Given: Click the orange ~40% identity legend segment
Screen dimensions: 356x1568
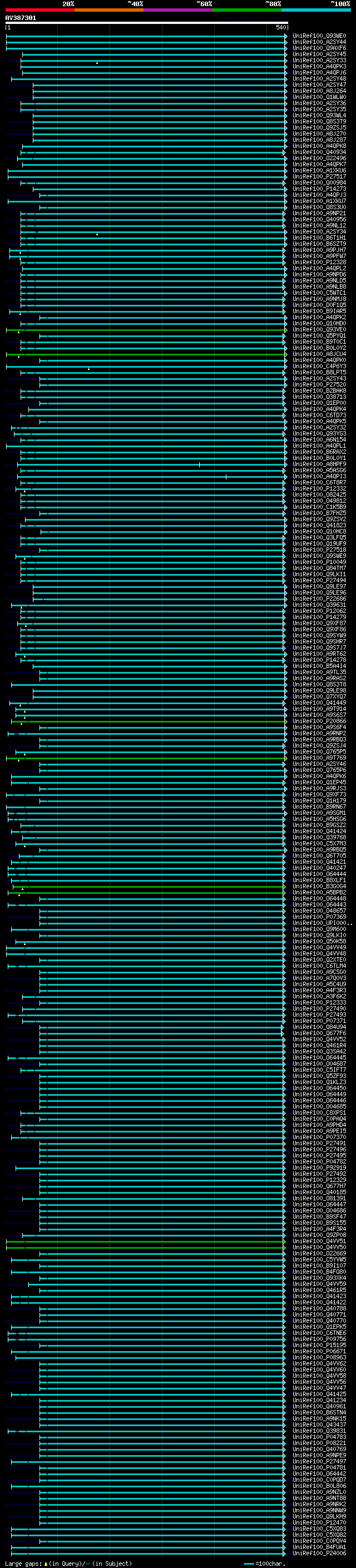Looking at the screenshot, I should (x=110, y=10).
